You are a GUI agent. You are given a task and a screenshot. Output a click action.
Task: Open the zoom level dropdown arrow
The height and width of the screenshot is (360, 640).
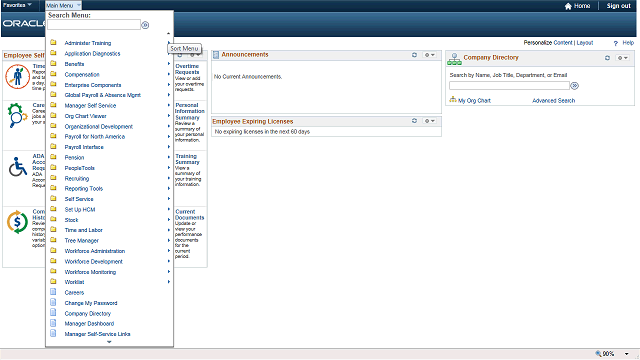tap(627, 354)
